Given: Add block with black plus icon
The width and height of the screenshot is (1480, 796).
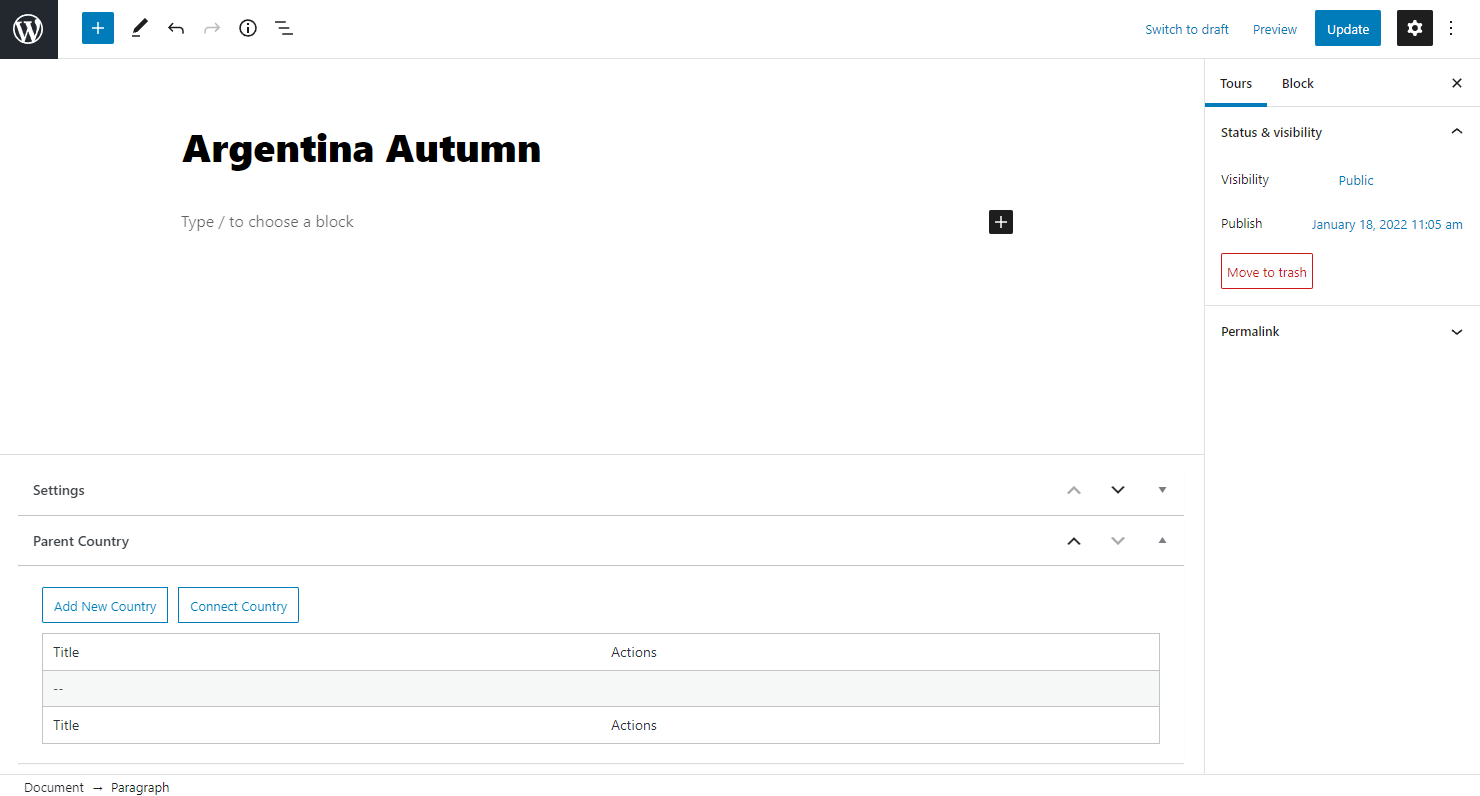Looking at the screenshot, I should pyautogui.click(x=1001, y=222).
